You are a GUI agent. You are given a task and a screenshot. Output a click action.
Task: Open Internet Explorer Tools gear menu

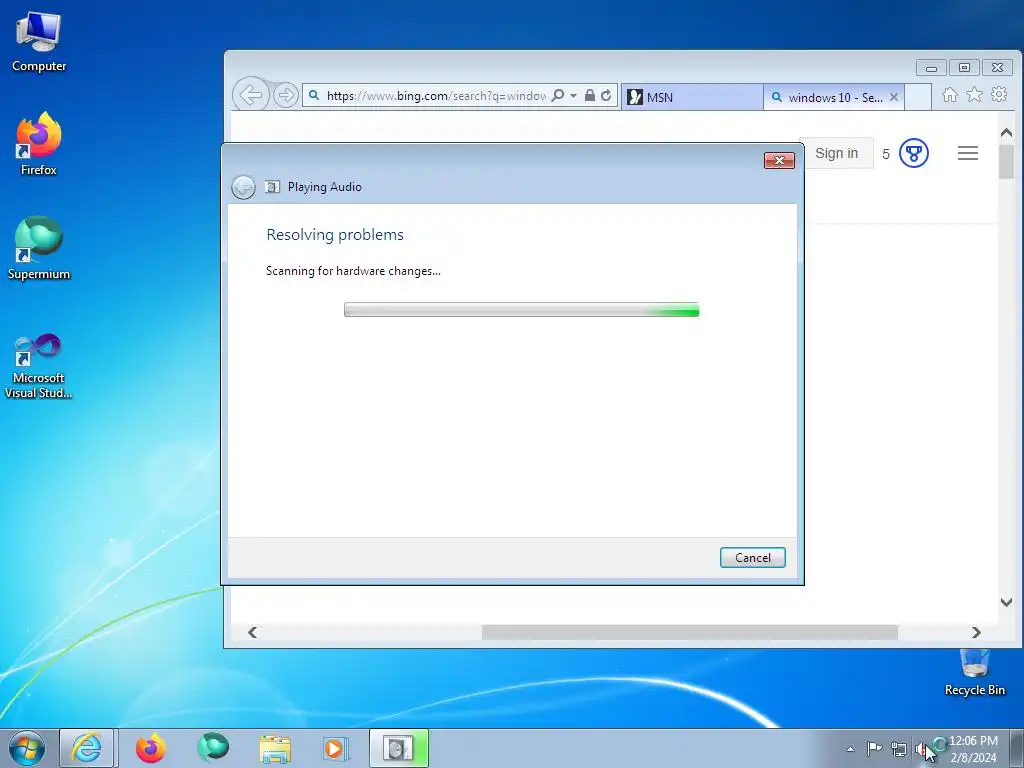[x=999, y=95]
